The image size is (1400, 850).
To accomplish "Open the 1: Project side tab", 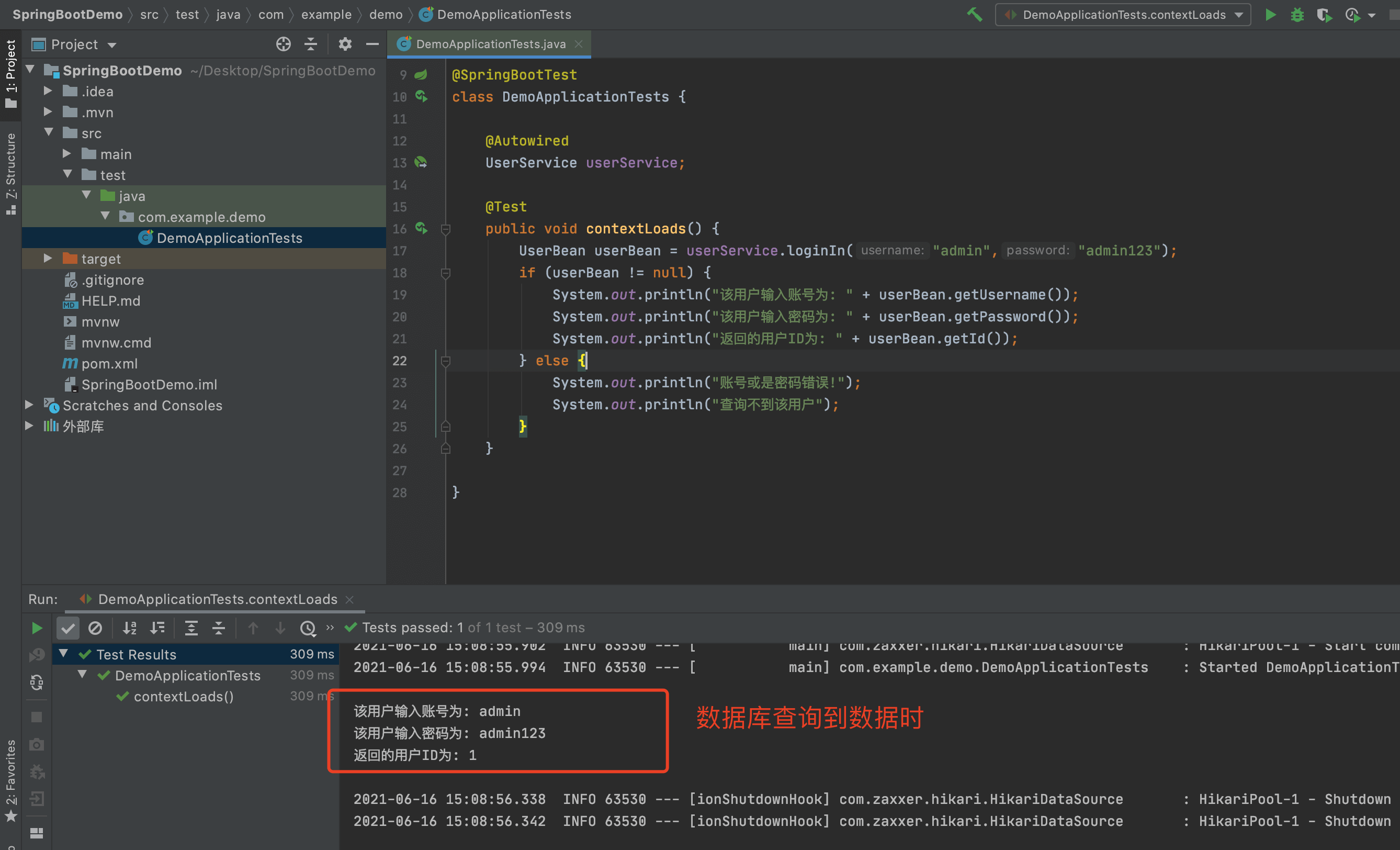I will pos(11,74).
